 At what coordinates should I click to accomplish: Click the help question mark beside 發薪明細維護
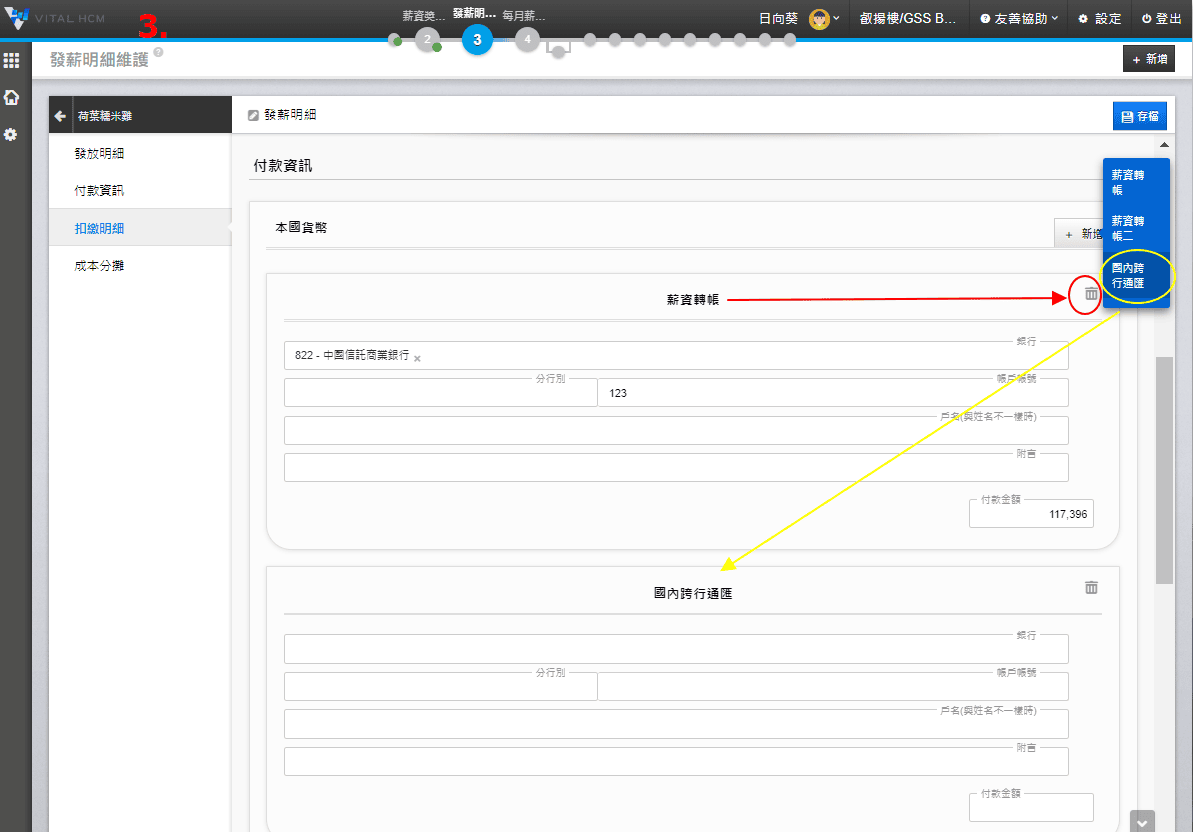click(x=159, y=53)
